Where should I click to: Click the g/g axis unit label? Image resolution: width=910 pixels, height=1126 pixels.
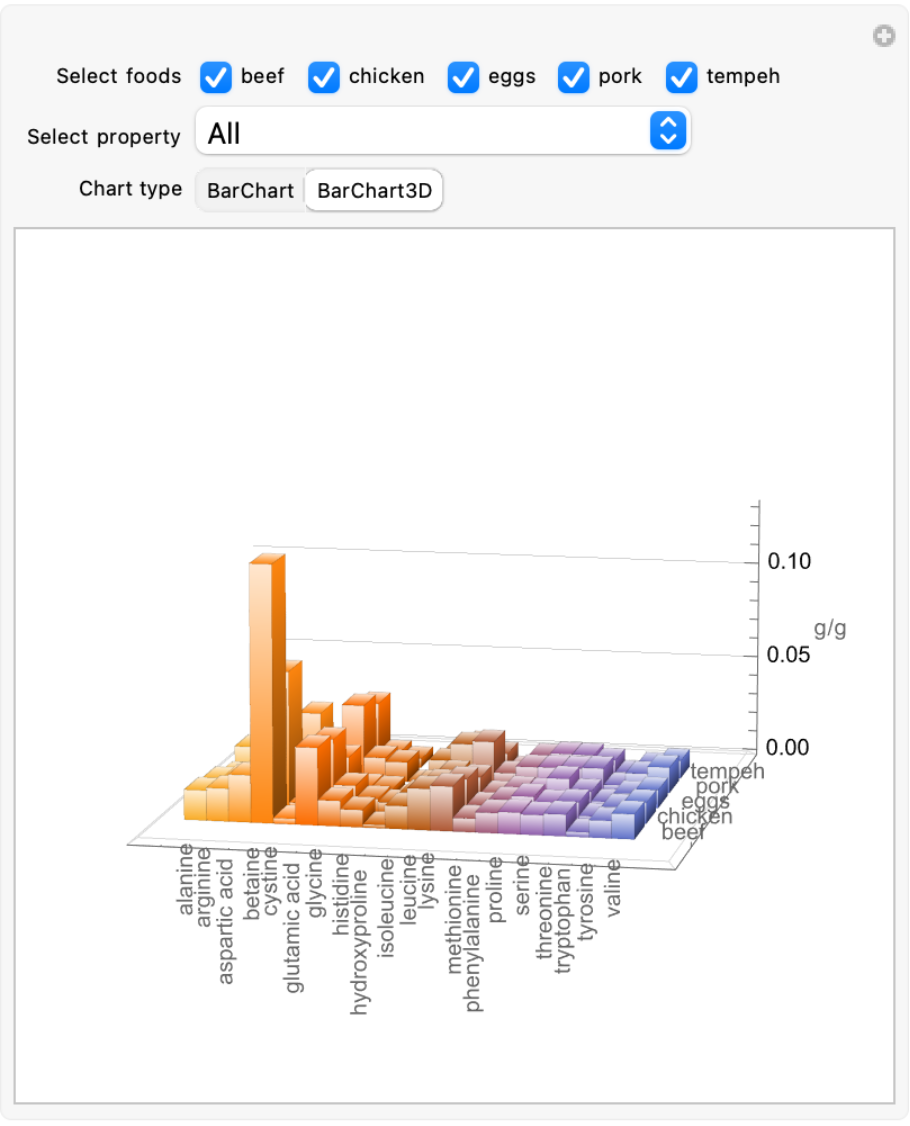pos(830,629)
